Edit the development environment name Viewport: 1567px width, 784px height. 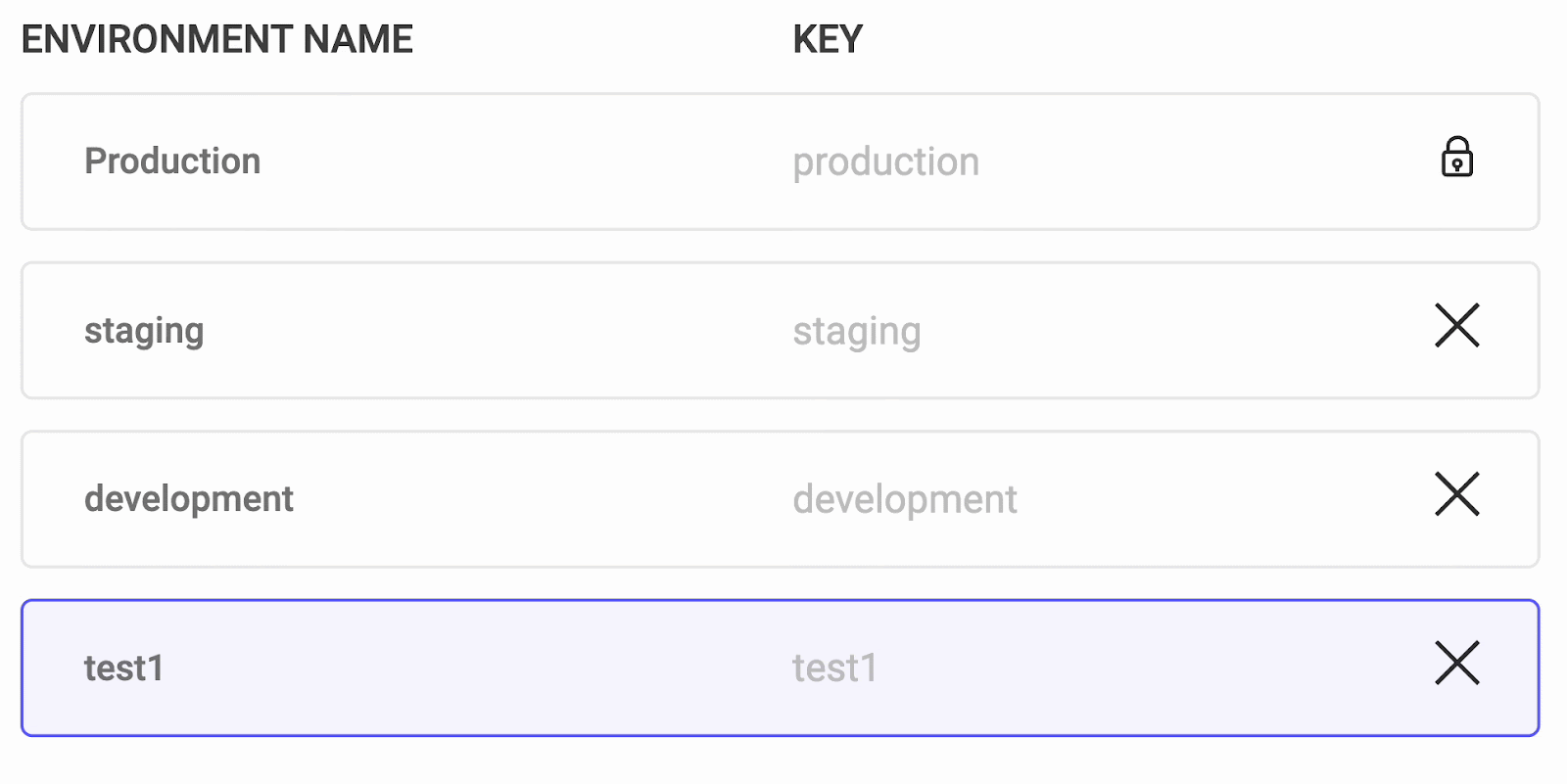pos(189,499)
